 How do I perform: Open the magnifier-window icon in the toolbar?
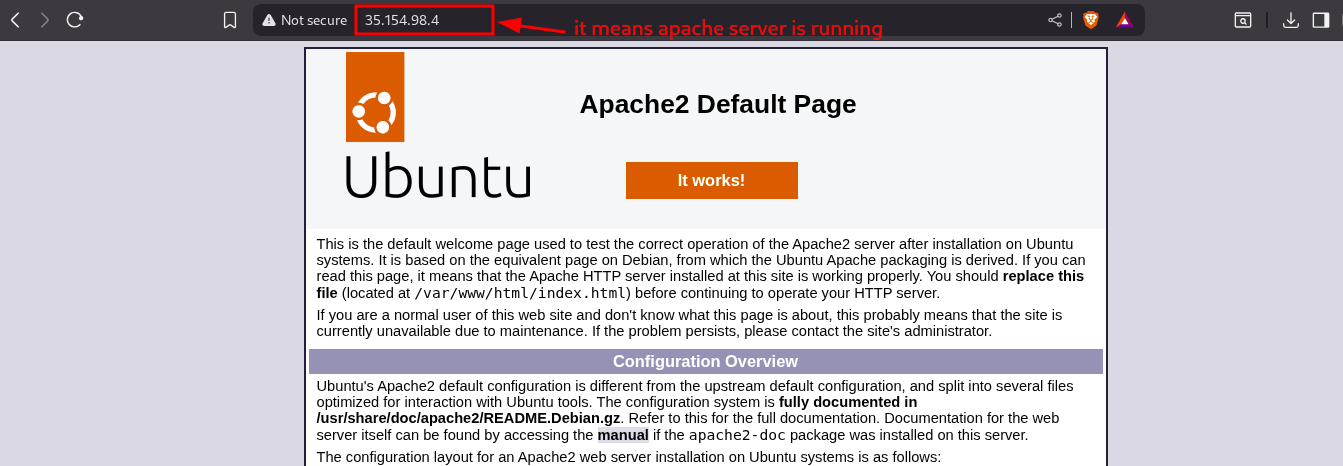click(1242, 20)
